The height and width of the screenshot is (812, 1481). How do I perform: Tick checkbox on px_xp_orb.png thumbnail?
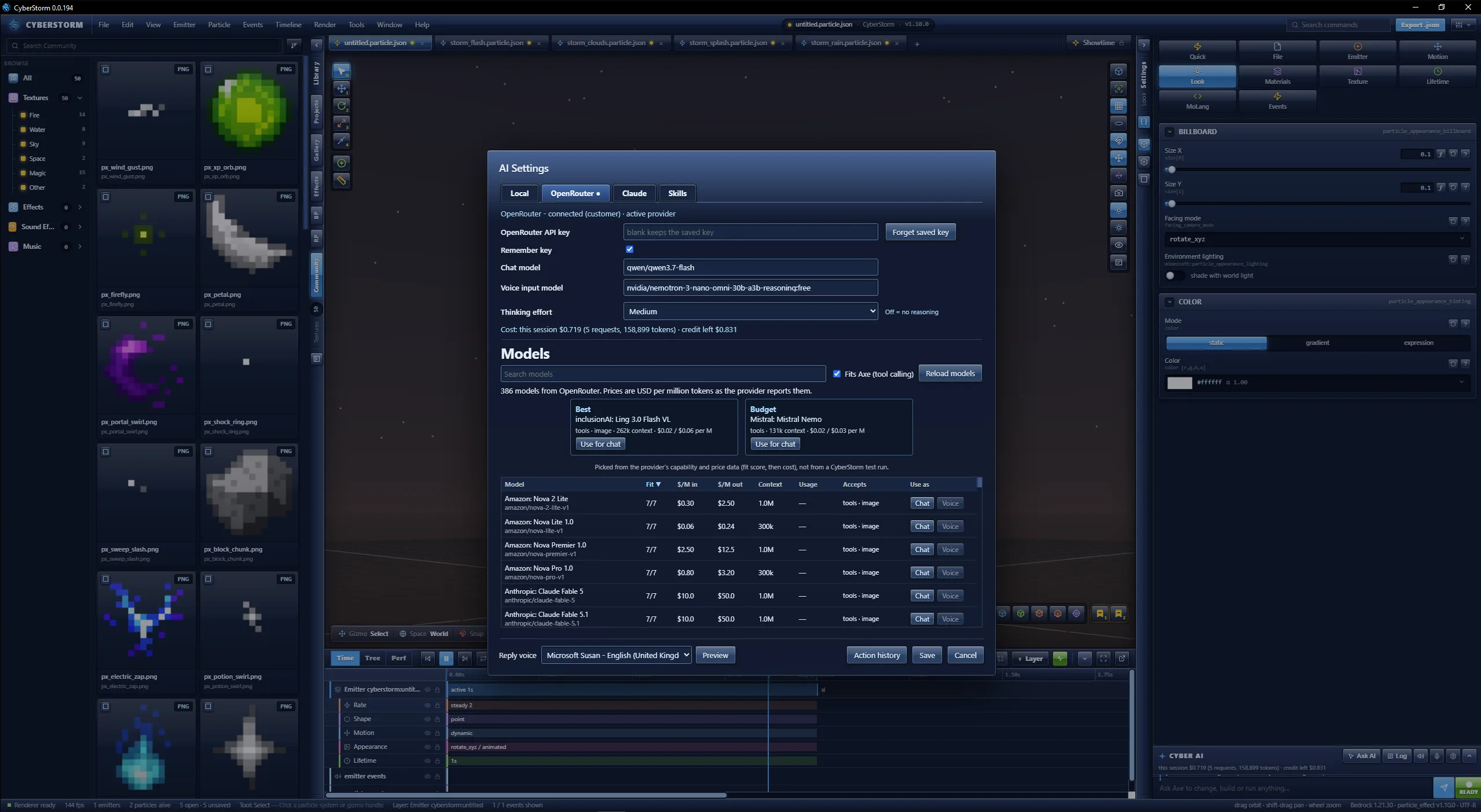tap(208, 69)
